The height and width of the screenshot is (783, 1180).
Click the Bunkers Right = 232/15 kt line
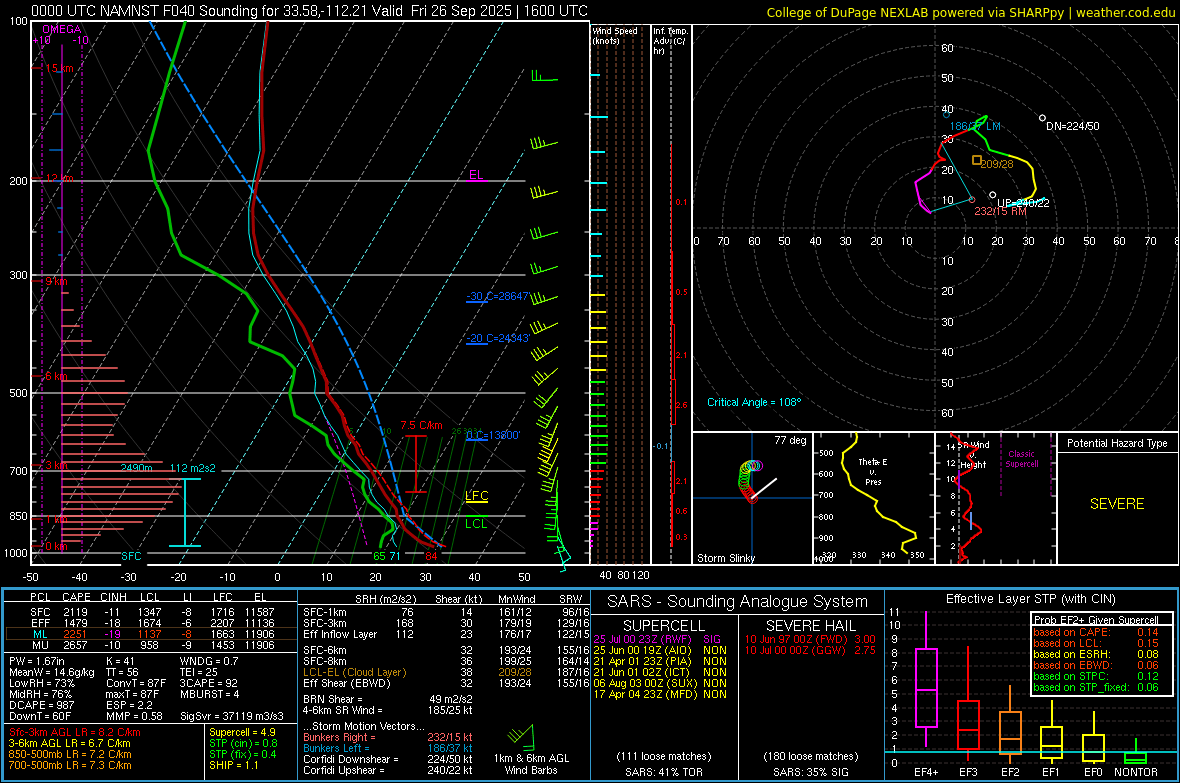pos(387,737)
